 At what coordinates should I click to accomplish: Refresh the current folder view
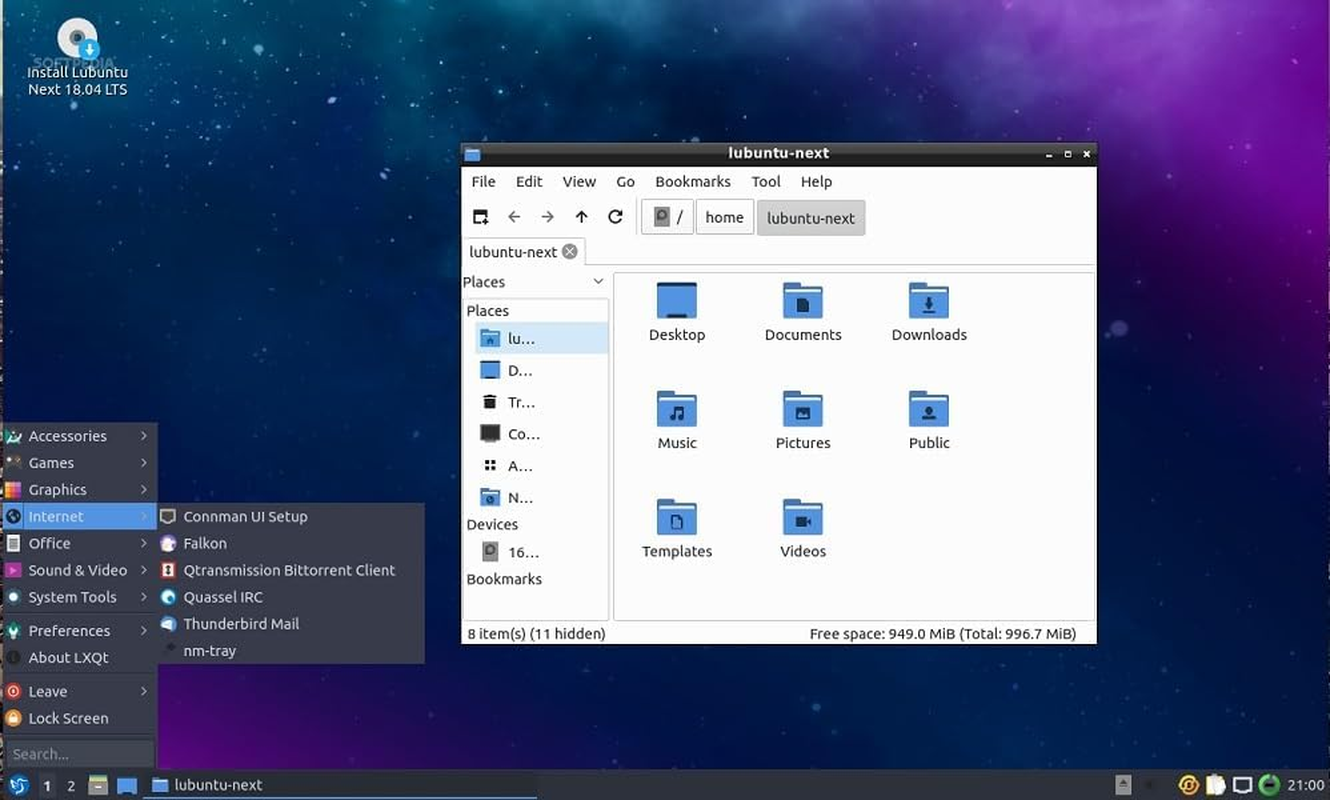pyautogui.click(x=616, y=216)
